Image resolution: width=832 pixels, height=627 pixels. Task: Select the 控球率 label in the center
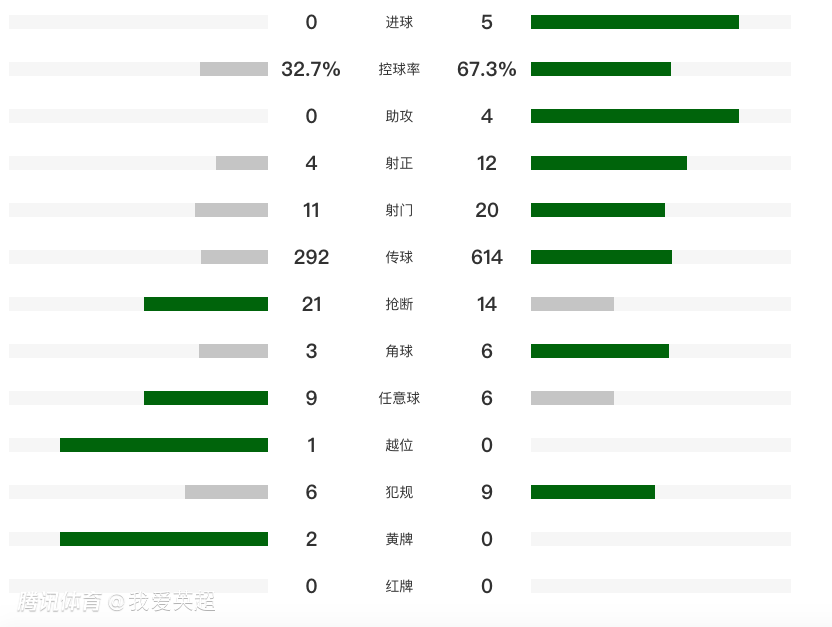(399, 69)
